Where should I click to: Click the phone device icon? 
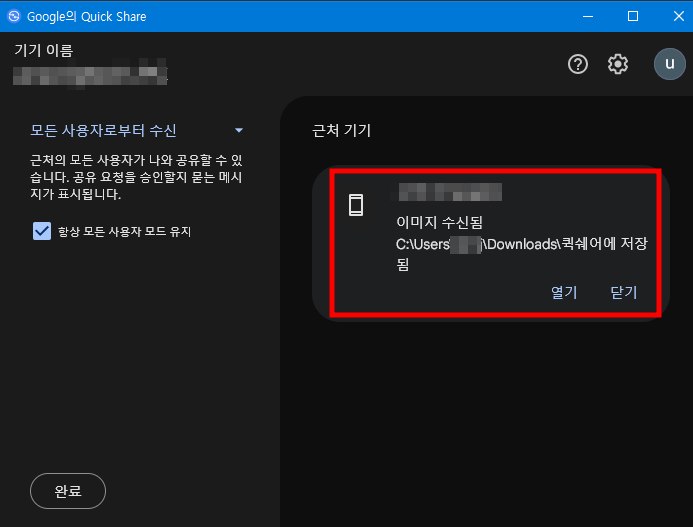[356, 205]
